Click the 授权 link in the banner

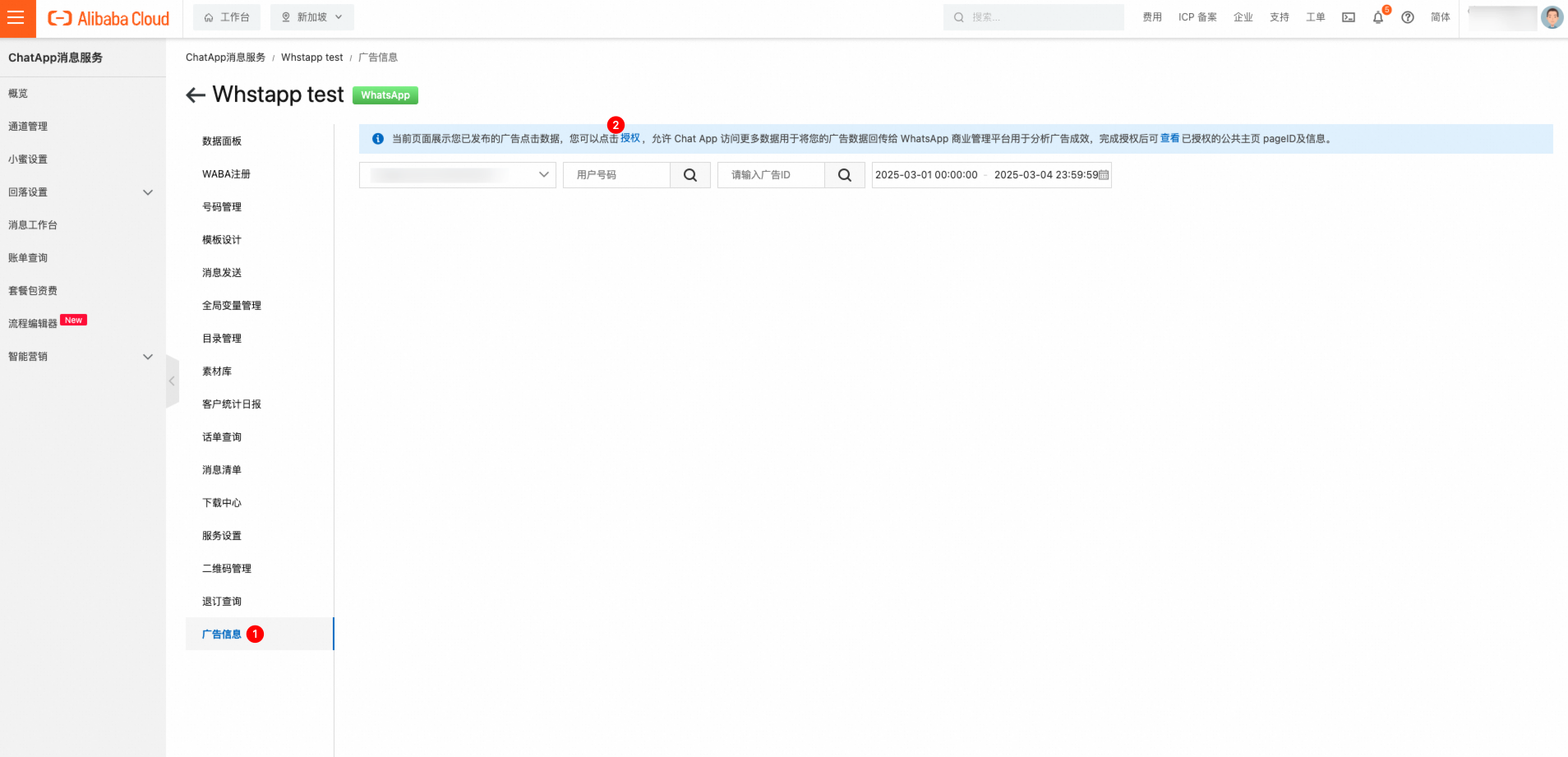click(x=630, y=139)
